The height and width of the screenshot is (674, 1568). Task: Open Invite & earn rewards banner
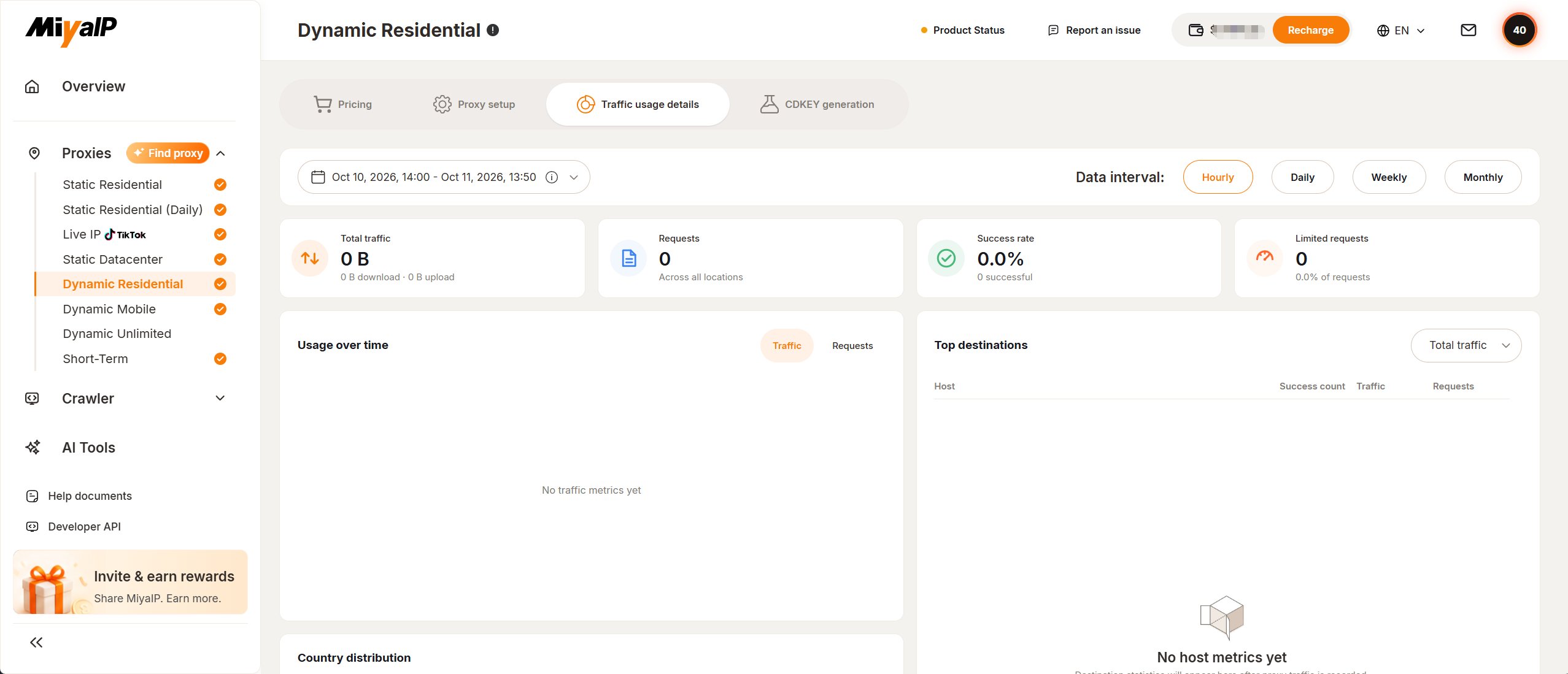[x=130, y=582]
